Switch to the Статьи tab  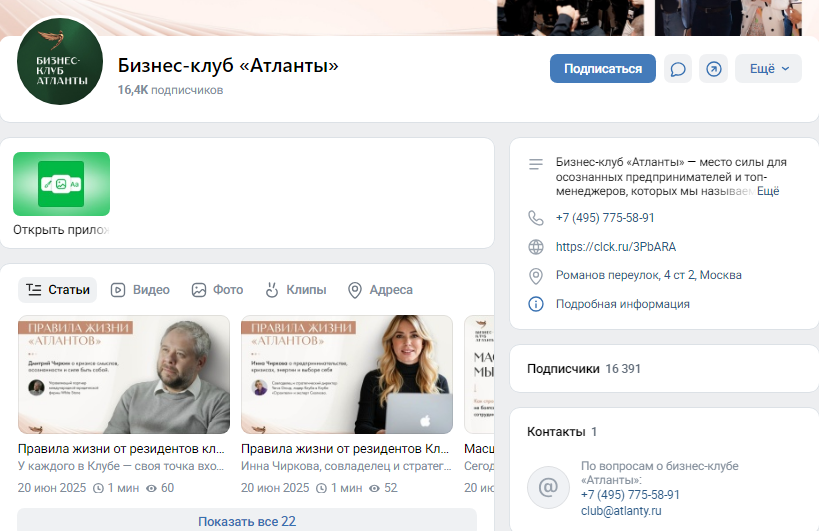[x=57, y=290]
